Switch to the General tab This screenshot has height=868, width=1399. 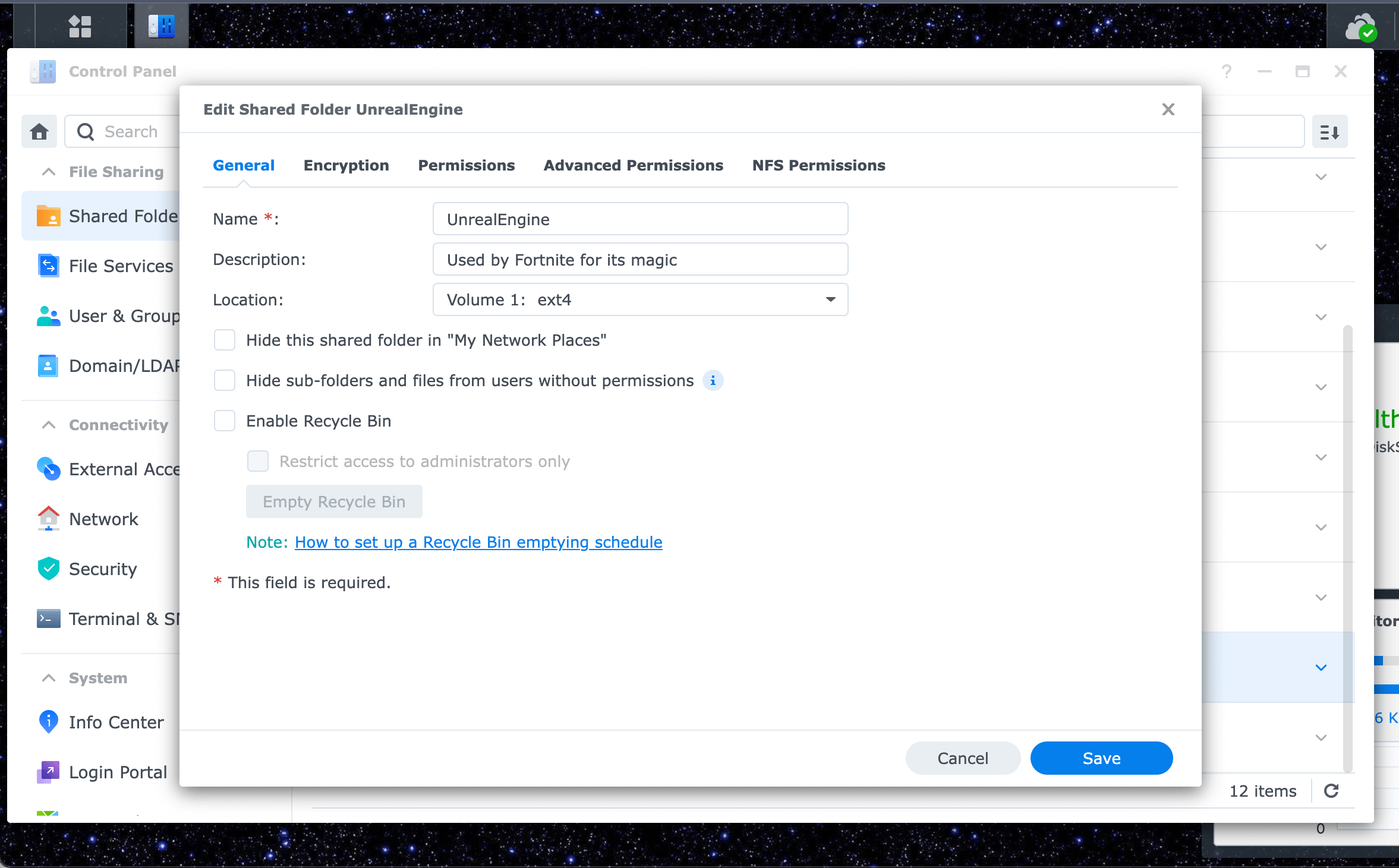pyautogui.click(x=244, y=165)
